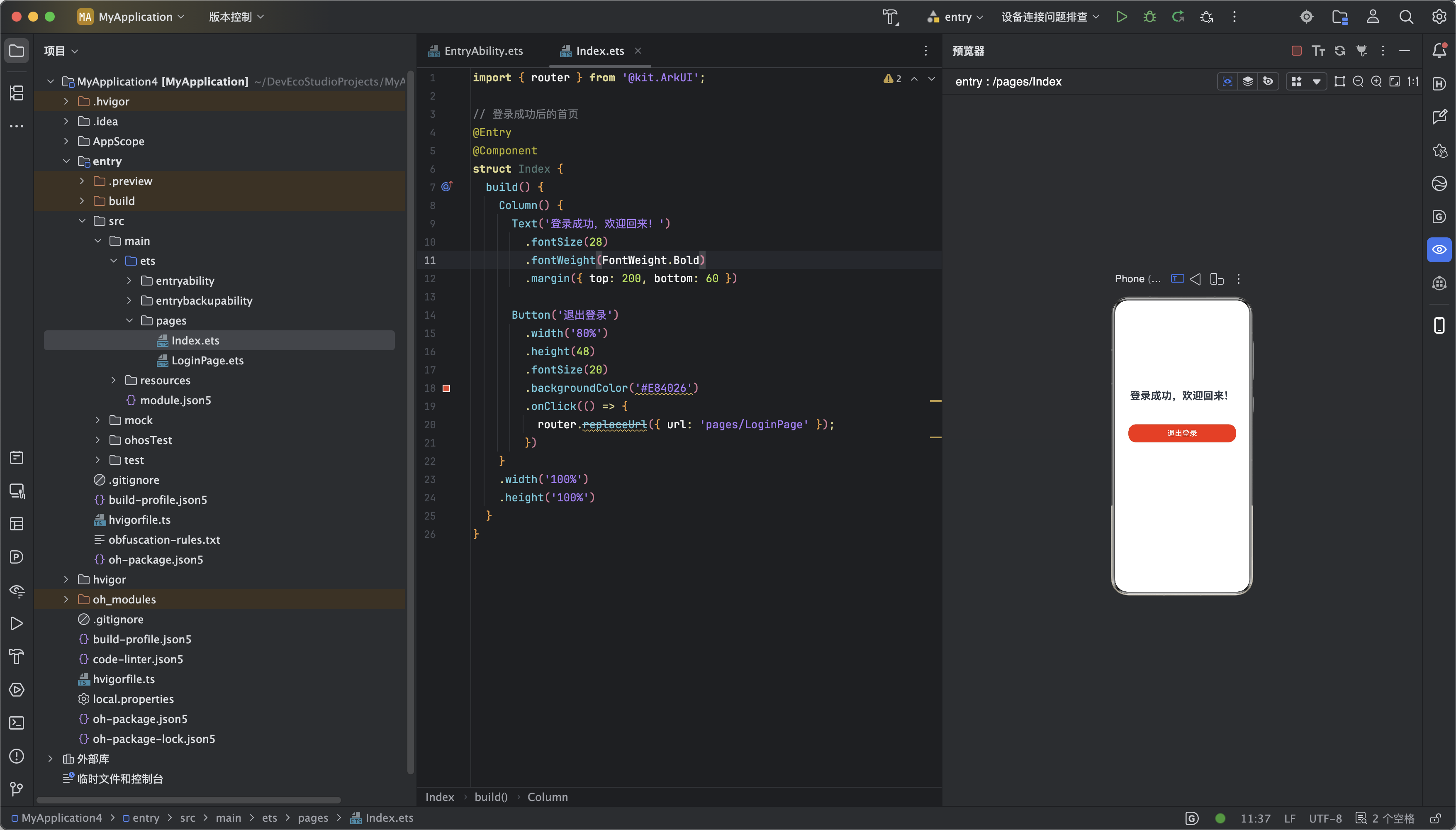The height and width of the screenshot is (830, 1456).
Task: Open the Terminal tool window
Action: click(x=17, y=723)
